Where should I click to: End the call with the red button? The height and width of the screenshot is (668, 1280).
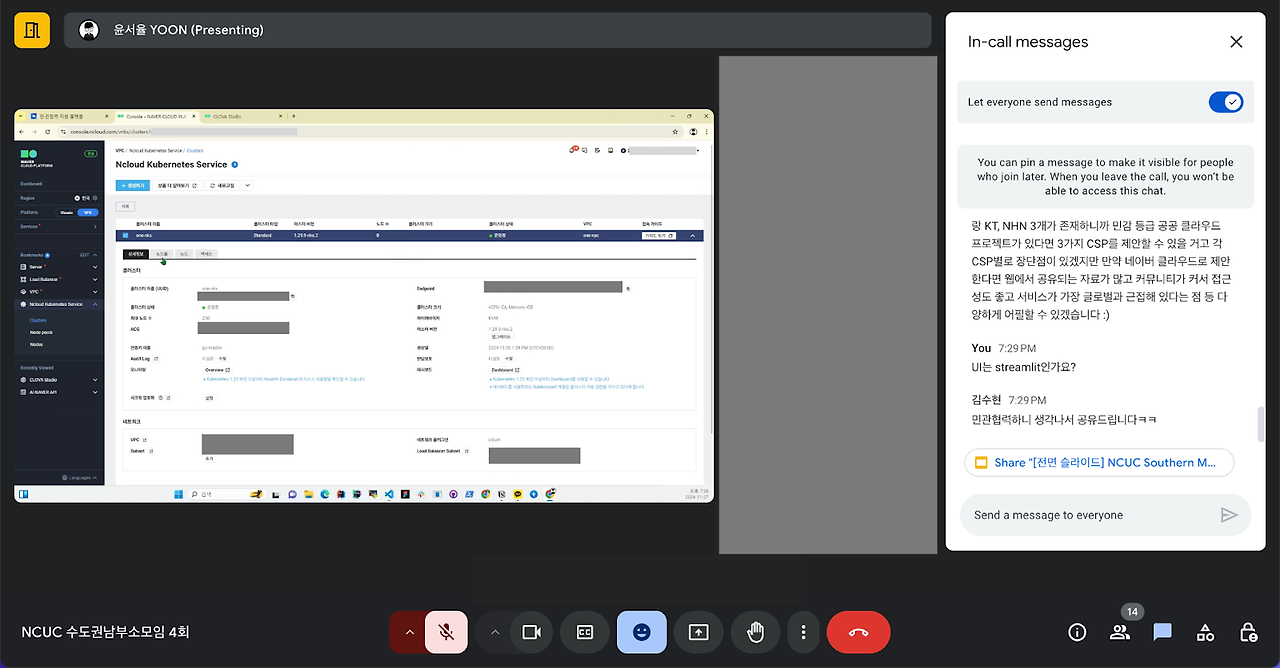[858, 632]
